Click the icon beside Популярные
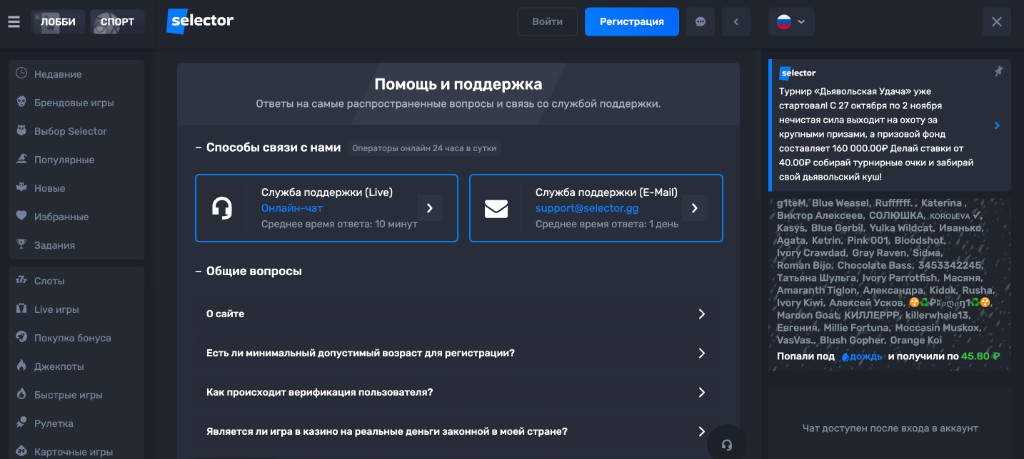Screen dimensions: 1024x459 point(21,159)
